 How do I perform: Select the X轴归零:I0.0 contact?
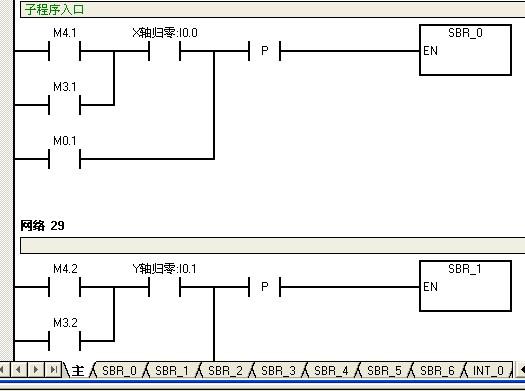(164, 51)
